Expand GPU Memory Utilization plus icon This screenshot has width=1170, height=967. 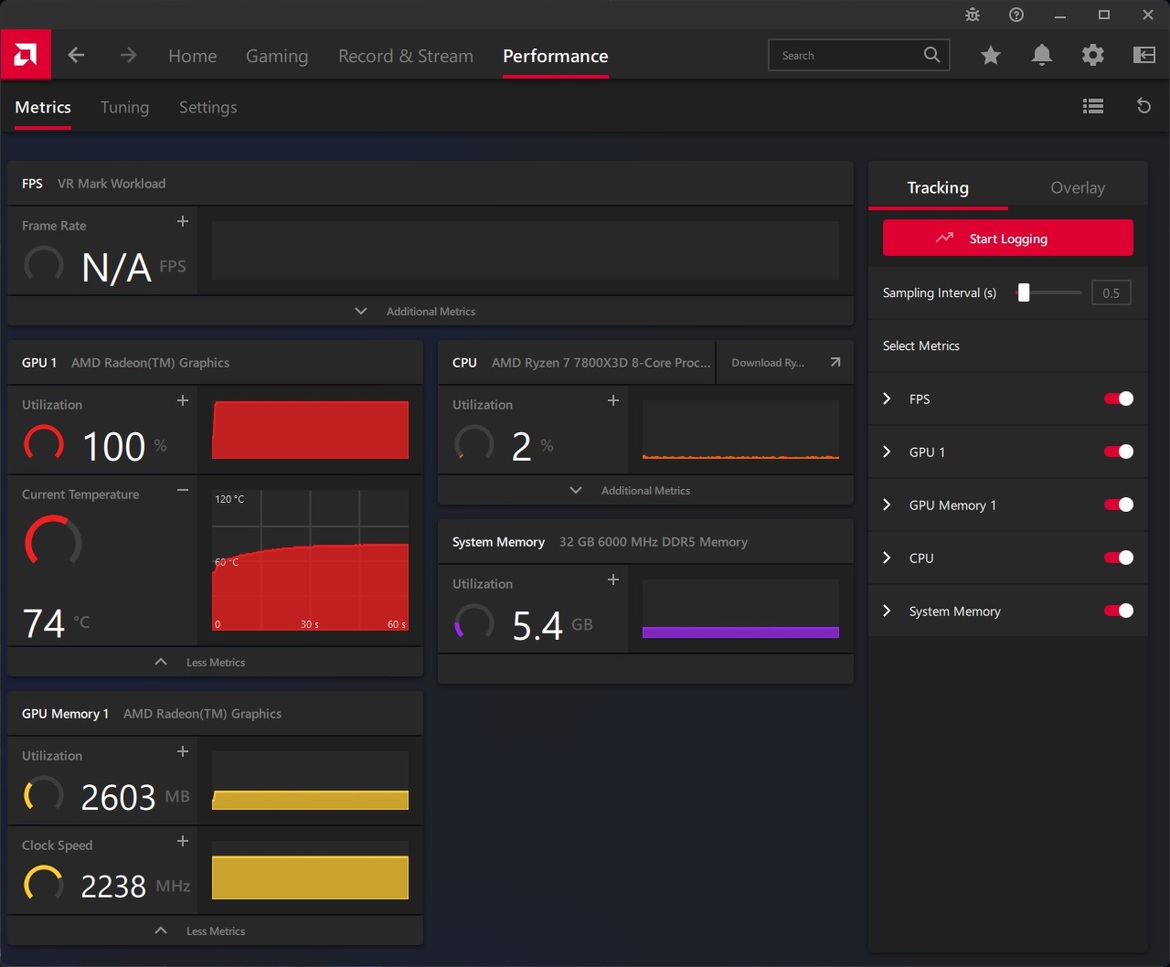click(183, 751)
